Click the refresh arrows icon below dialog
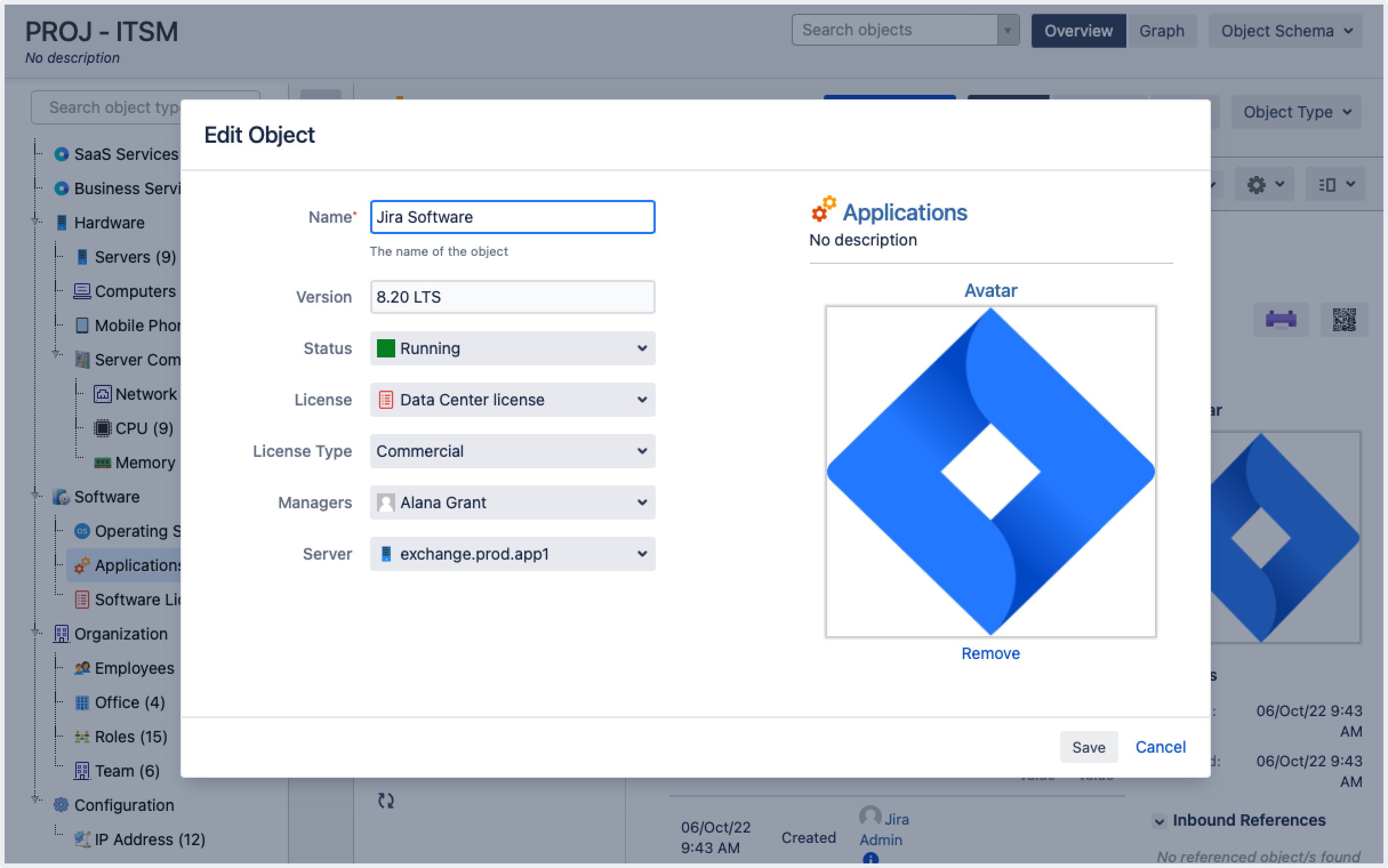This screenshot has height=868, width=1388. 386,800
